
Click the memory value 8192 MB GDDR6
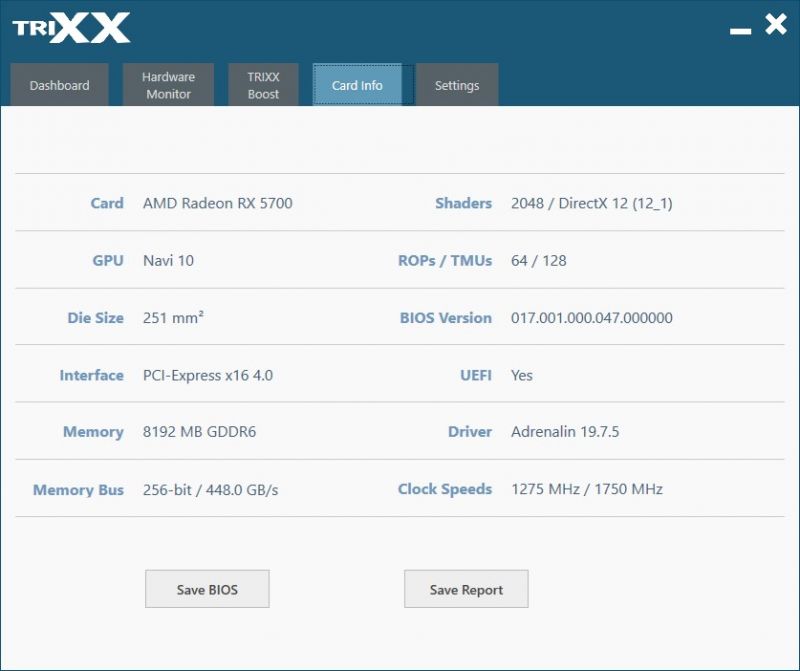(199, 432)
